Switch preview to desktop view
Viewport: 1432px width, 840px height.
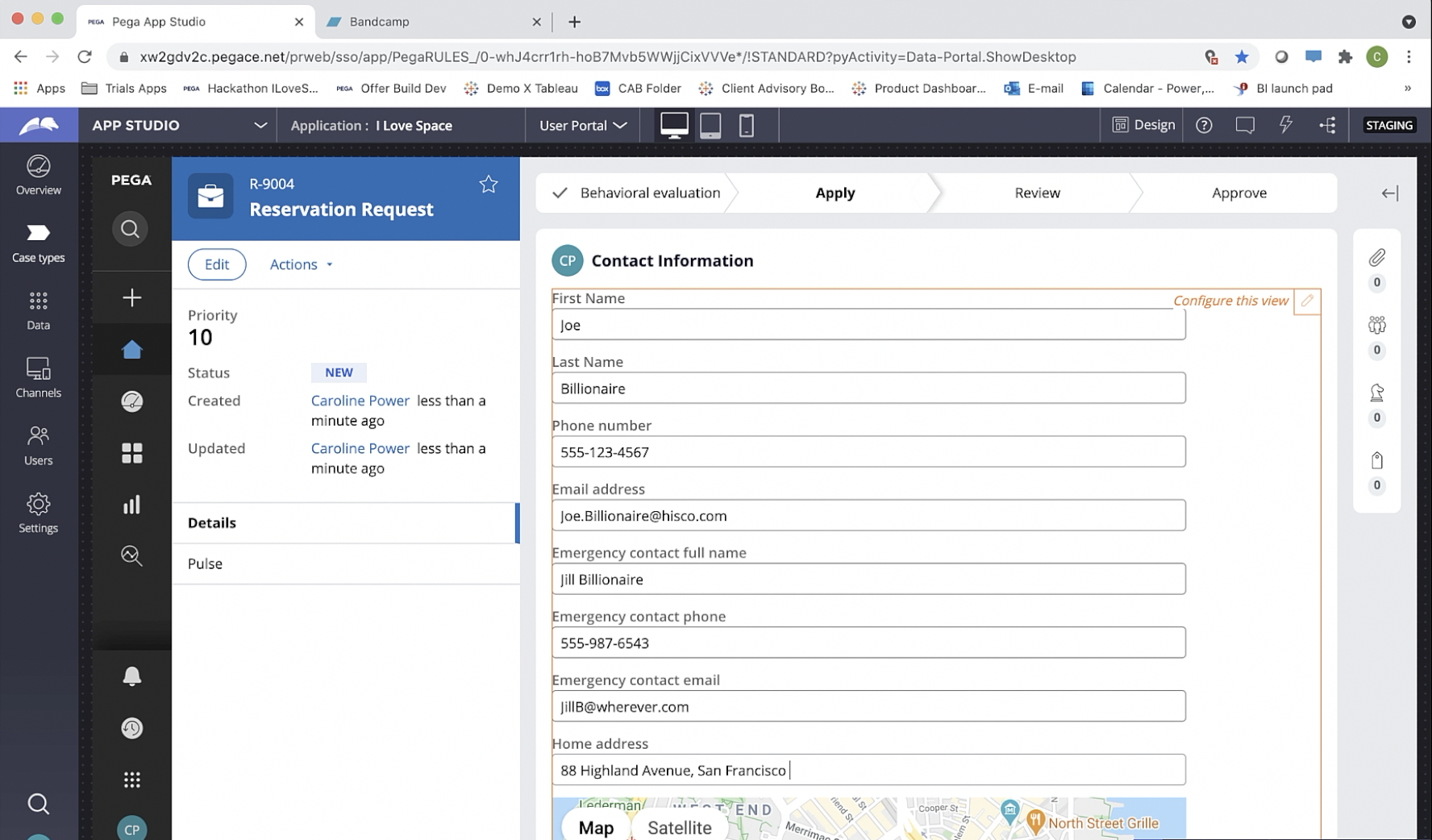coord(674,125)
